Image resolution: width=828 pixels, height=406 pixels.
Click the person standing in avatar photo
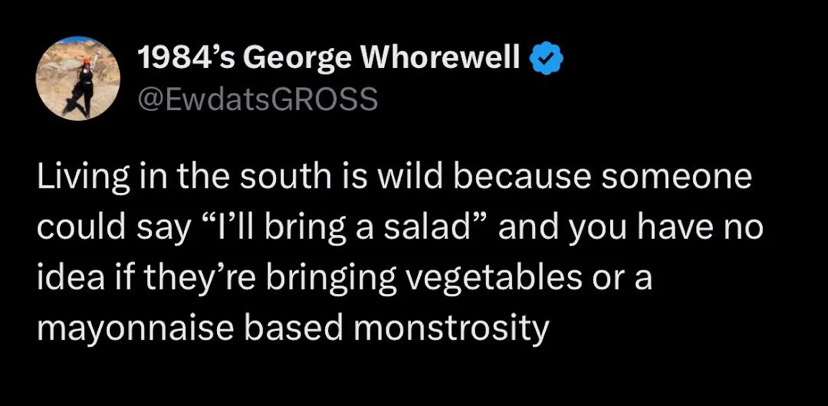coord(80,87)
